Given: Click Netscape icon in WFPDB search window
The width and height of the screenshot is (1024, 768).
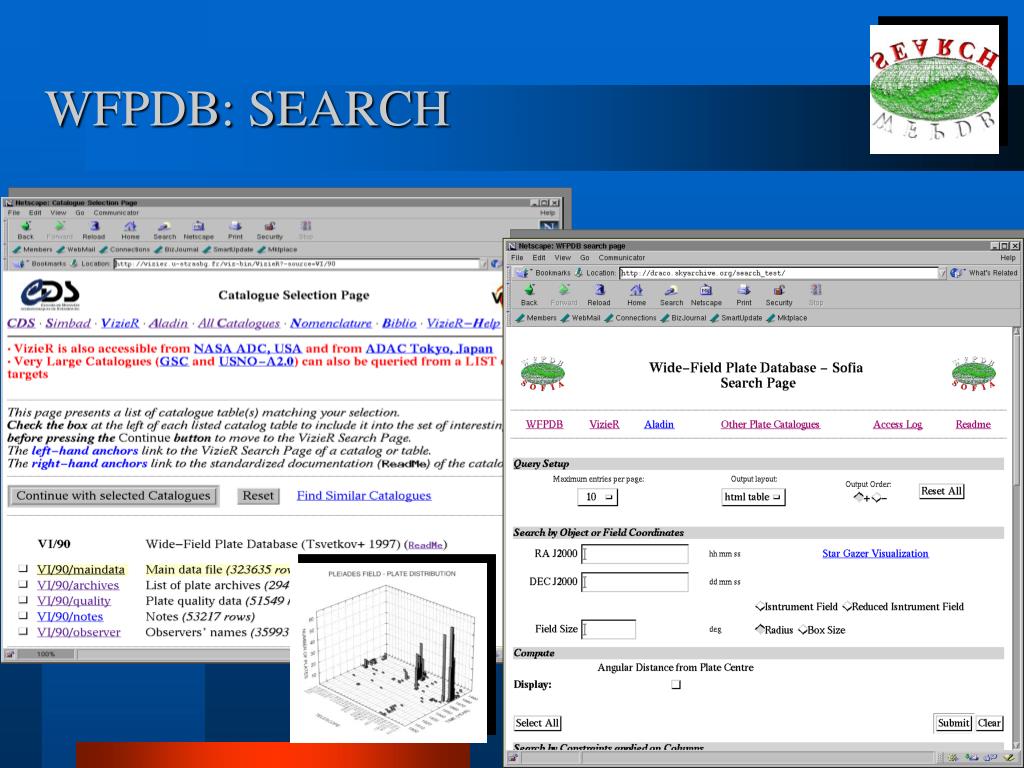Looking at the screenshot, I should click(x=706, y=295).
